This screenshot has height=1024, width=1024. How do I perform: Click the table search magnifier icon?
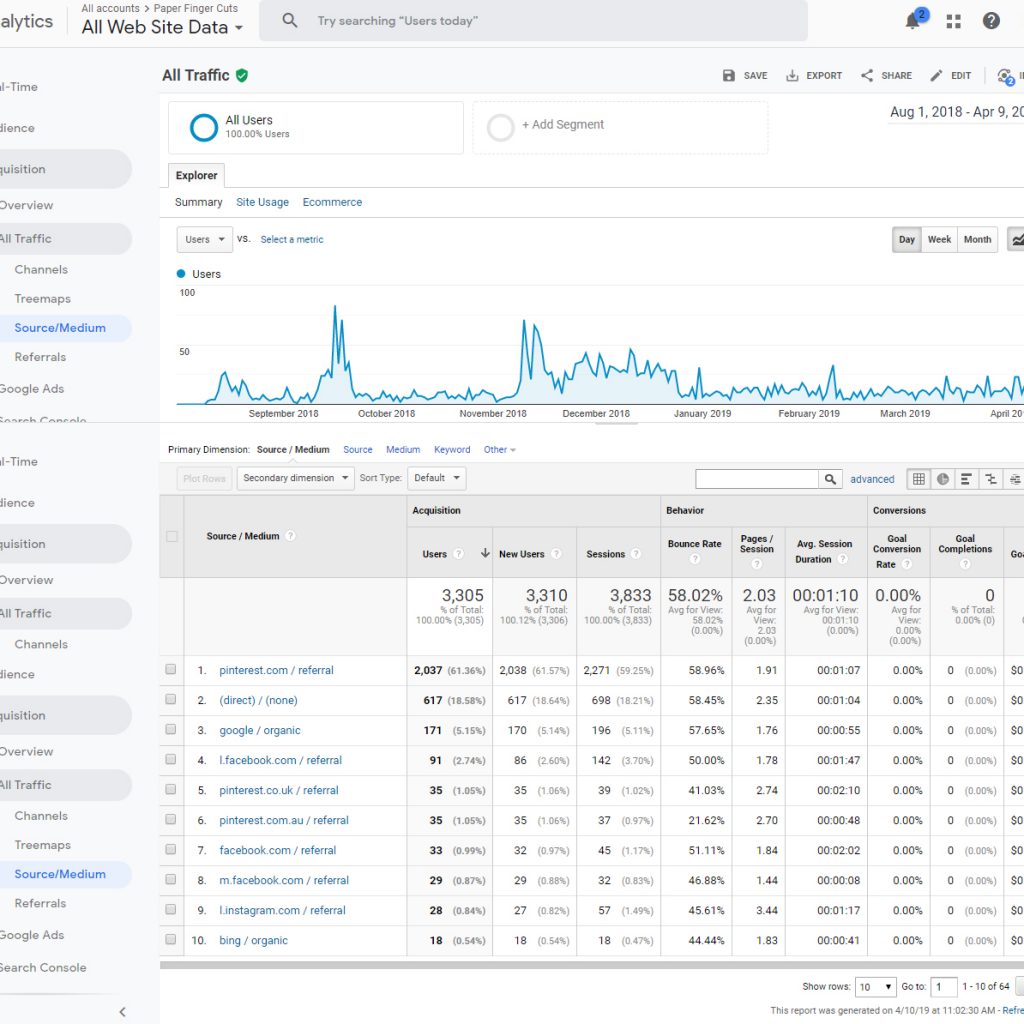(829, 479)
